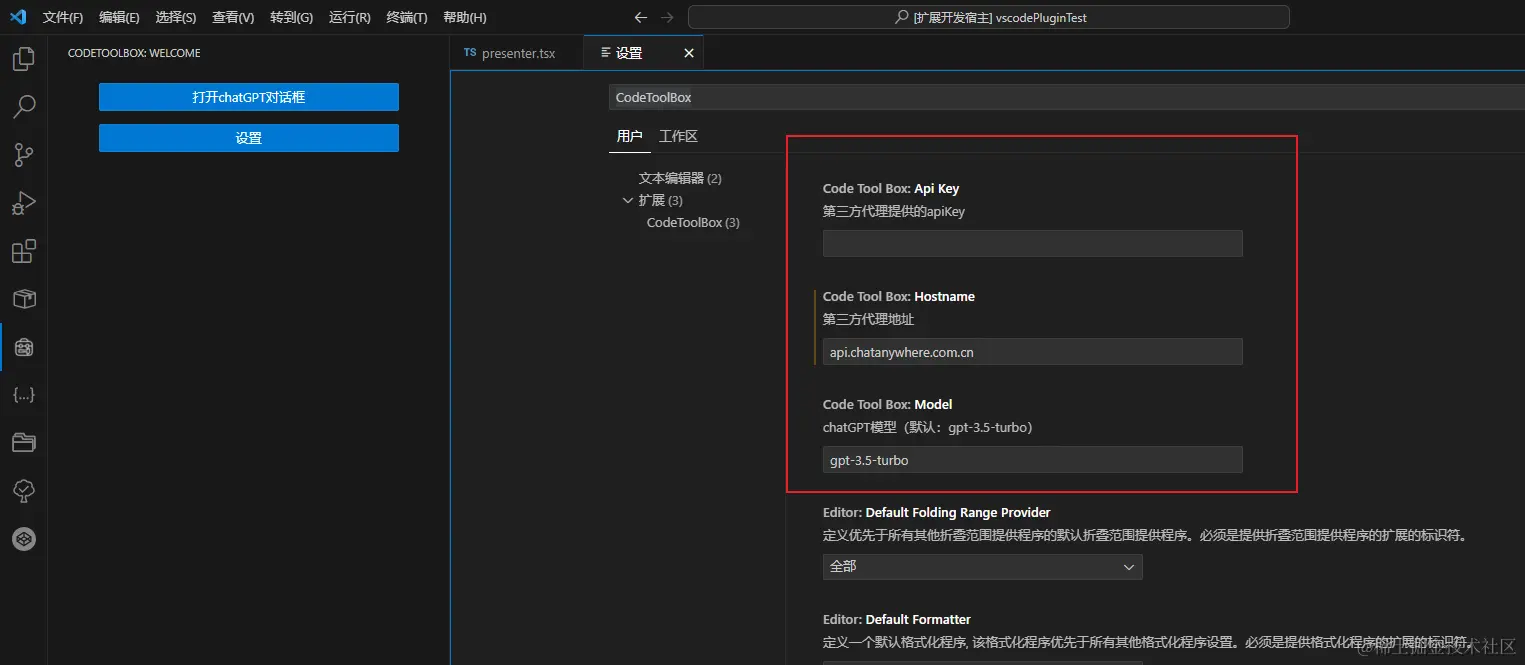Click the Editor: Default Folding Range Provider title
The height and width of the screenshot is (665, 1525).
937,512
